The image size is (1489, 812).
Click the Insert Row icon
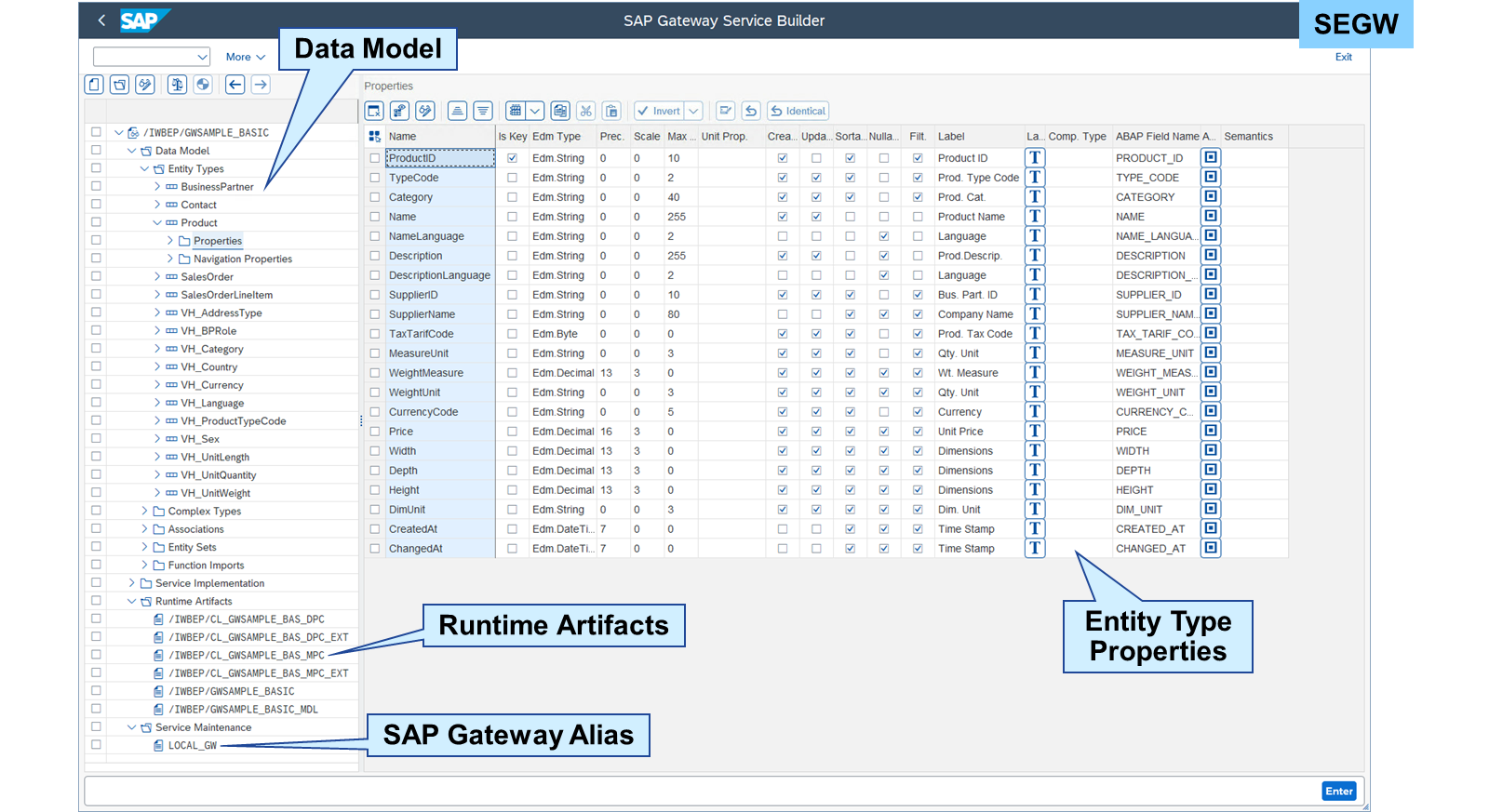point(483,111)
